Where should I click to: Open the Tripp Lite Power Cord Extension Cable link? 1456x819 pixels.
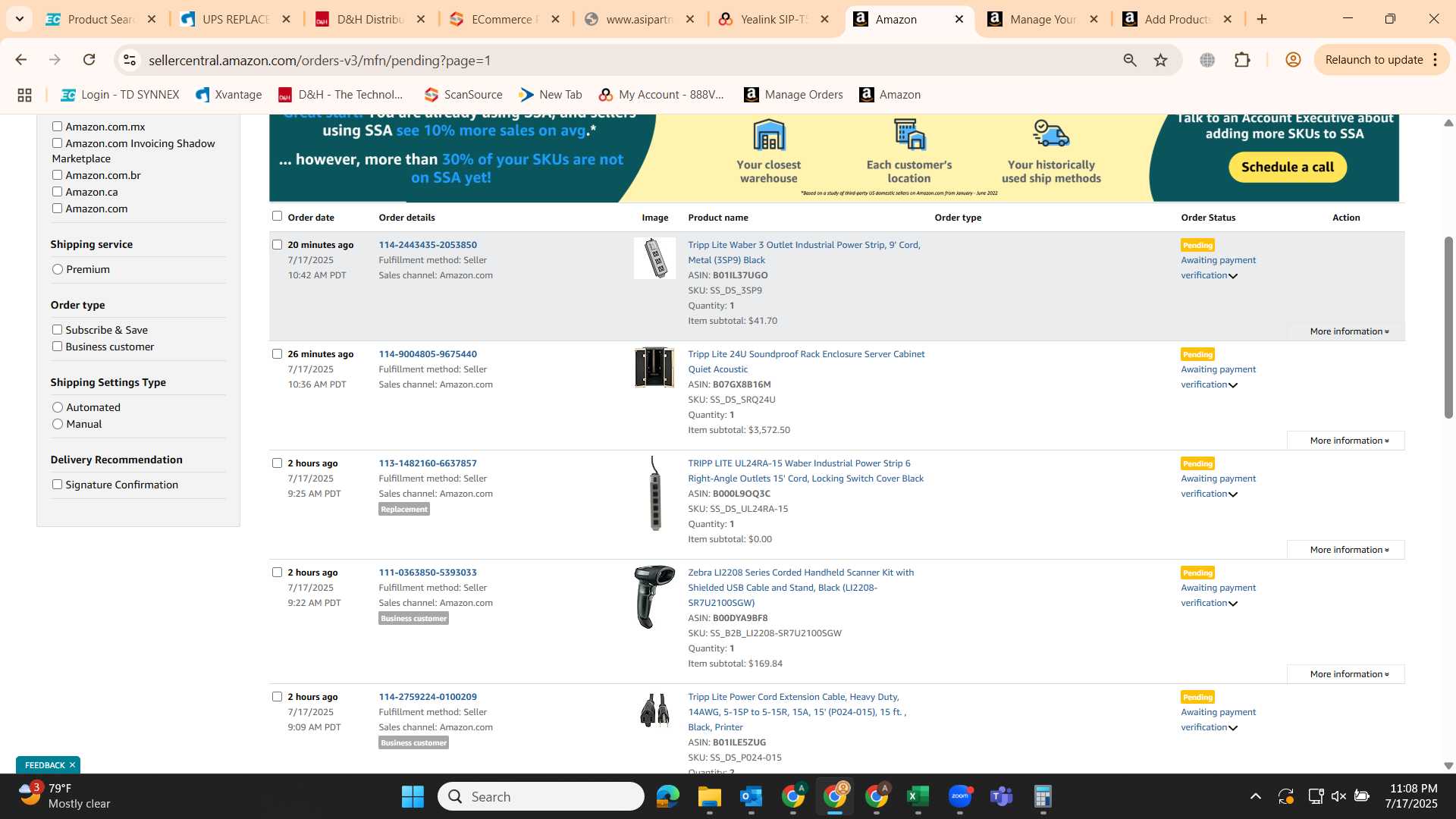click(797, 712)
